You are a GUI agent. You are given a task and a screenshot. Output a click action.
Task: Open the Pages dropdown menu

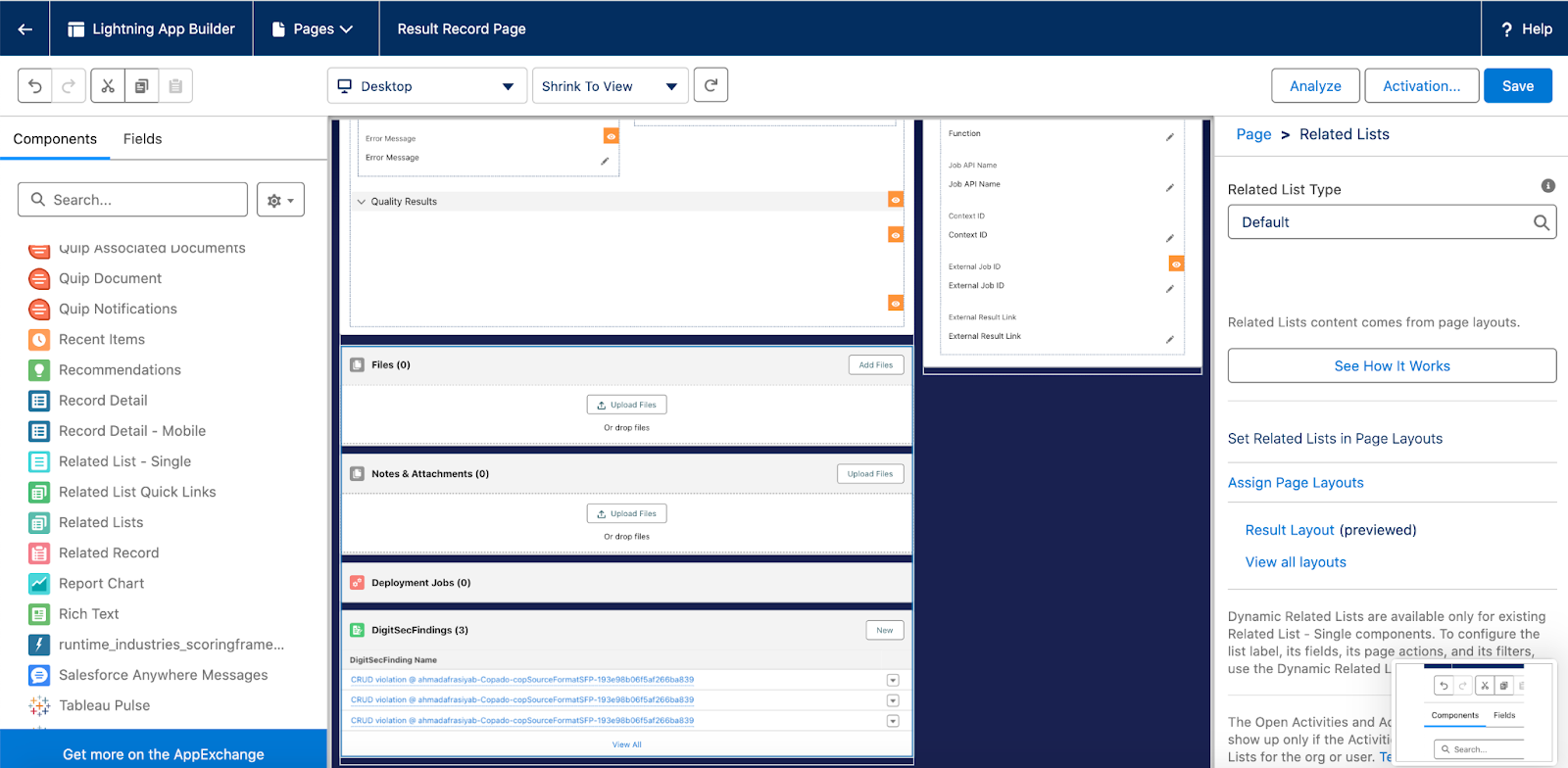click(312, 29)
